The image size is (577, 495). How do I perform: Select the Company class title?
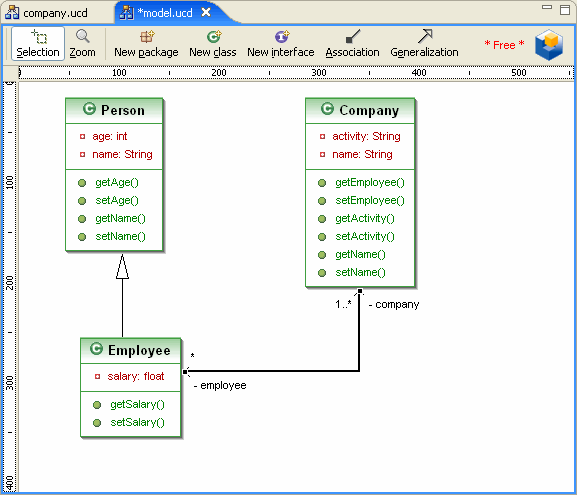(369, 110)
